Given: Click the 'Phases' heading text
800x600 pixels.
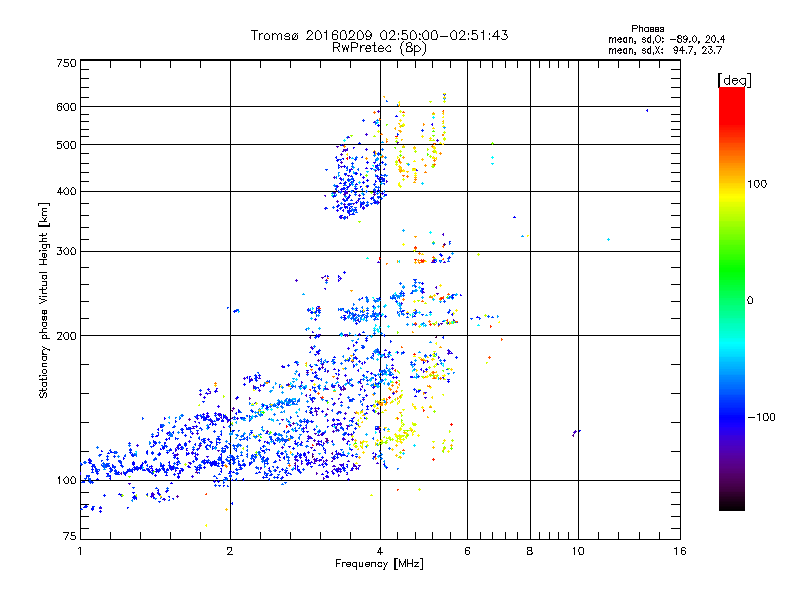Looking at the screenshot, I should [x=647, y=29].
